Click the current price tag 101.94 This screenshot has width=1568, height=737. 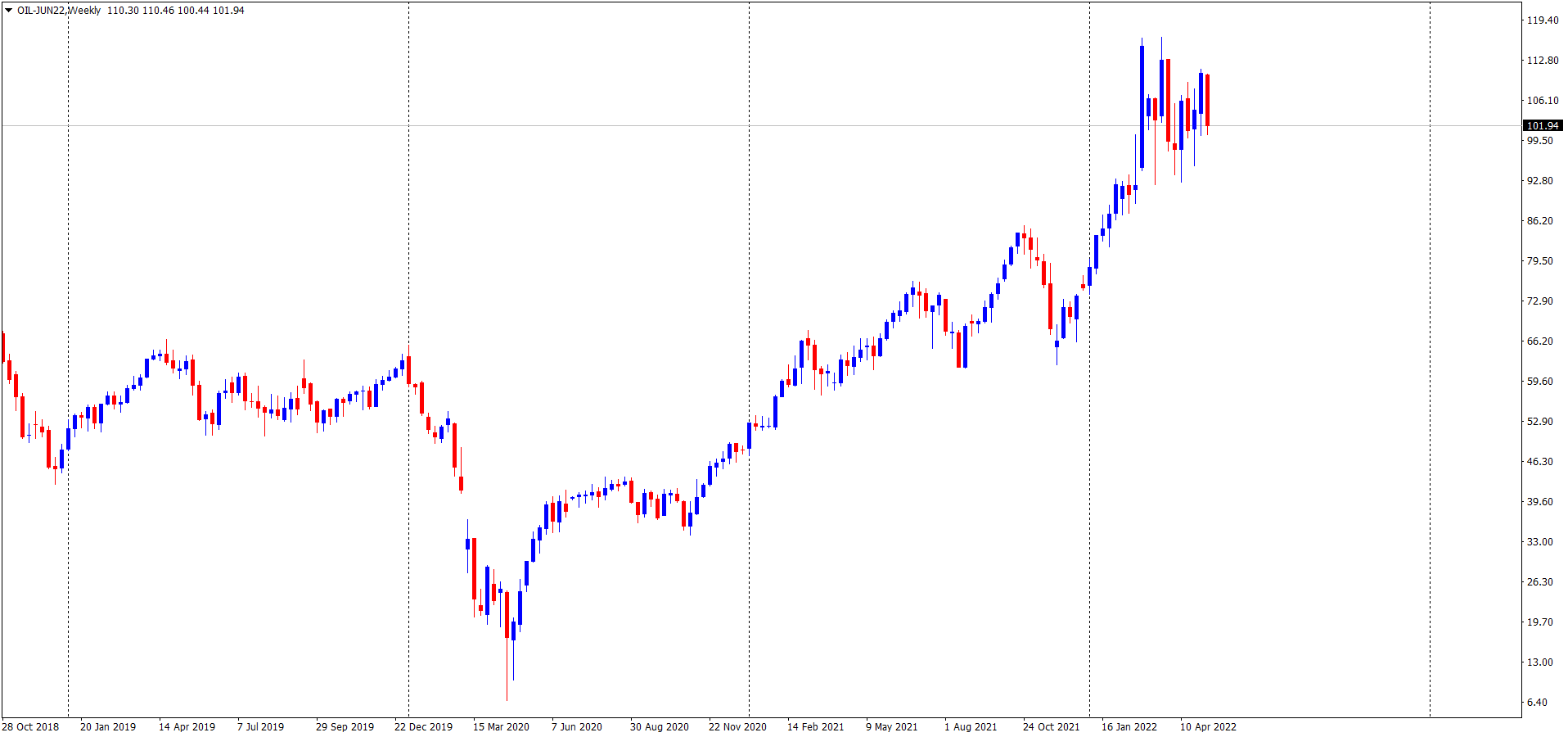coord(1543,126)
